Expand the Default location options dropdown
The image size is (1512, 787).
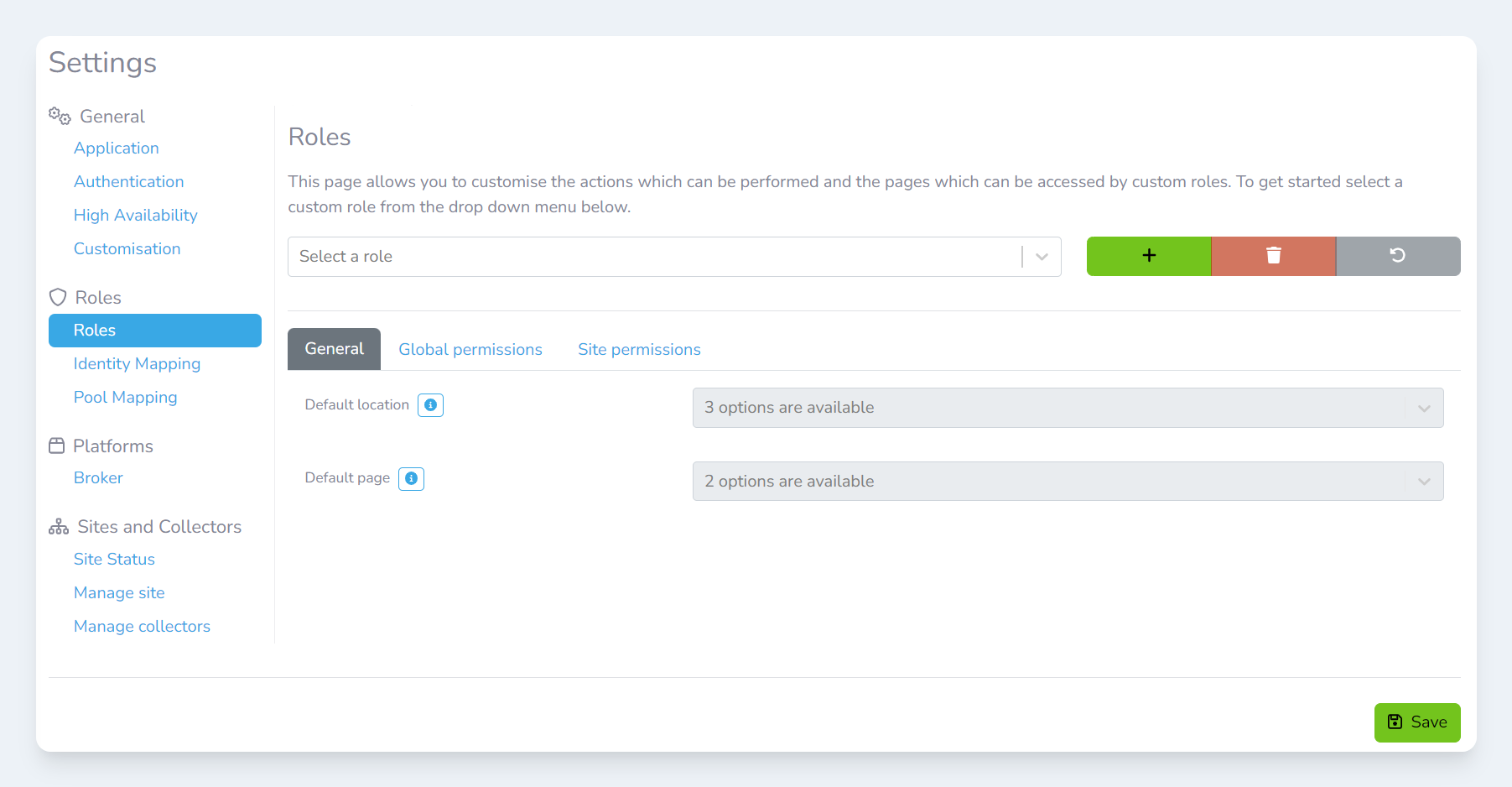coord(1067,408)
